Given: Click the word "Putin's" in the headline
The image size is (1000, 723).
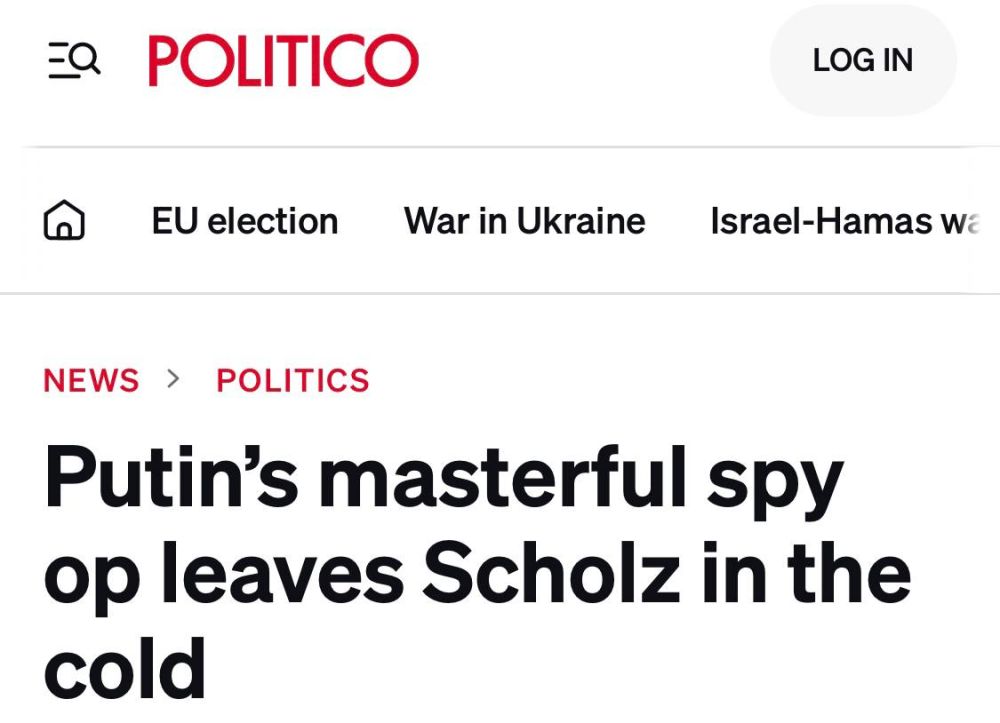Looking at the screenshot, I should pyautogui.click(x=171, y=480).
